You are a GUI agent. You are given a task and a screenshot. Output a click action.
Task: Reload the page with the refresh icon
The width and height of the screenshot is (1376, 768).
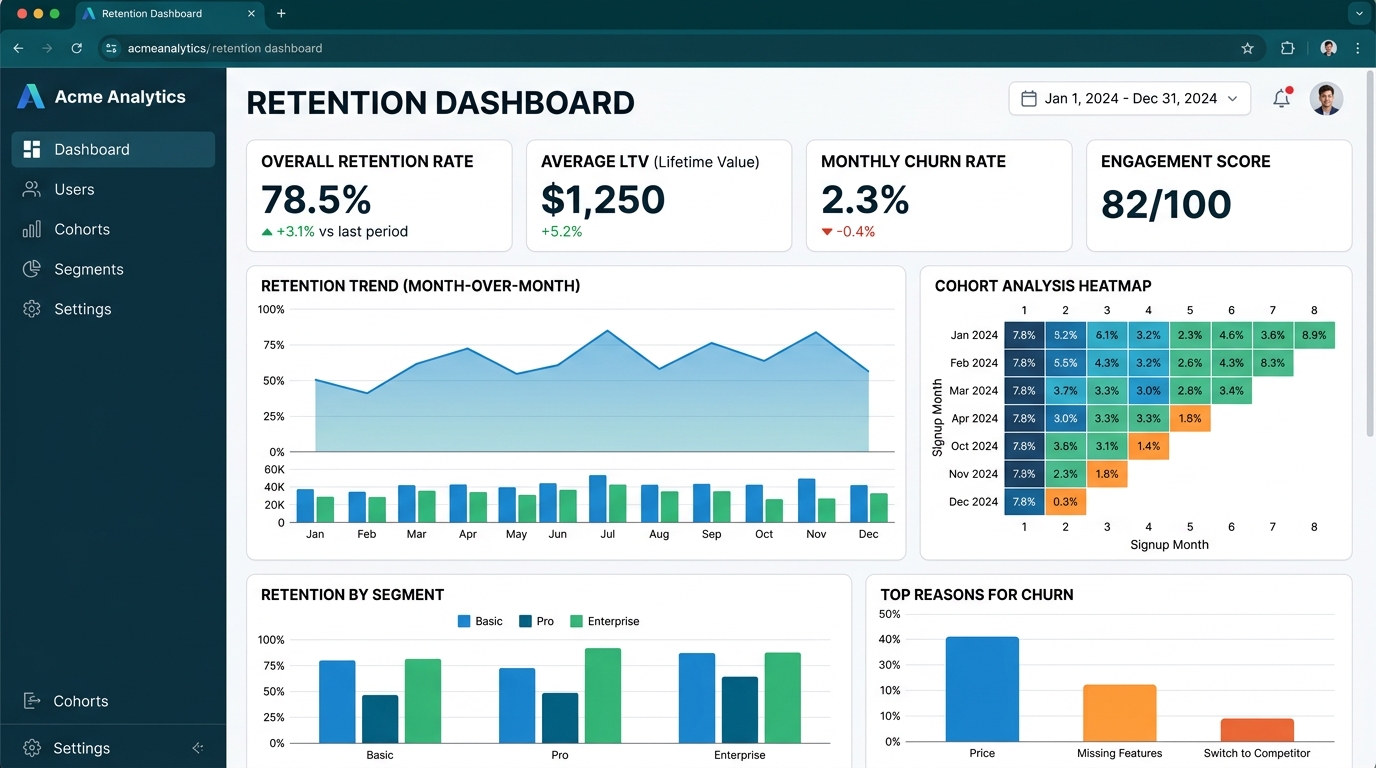77,48
